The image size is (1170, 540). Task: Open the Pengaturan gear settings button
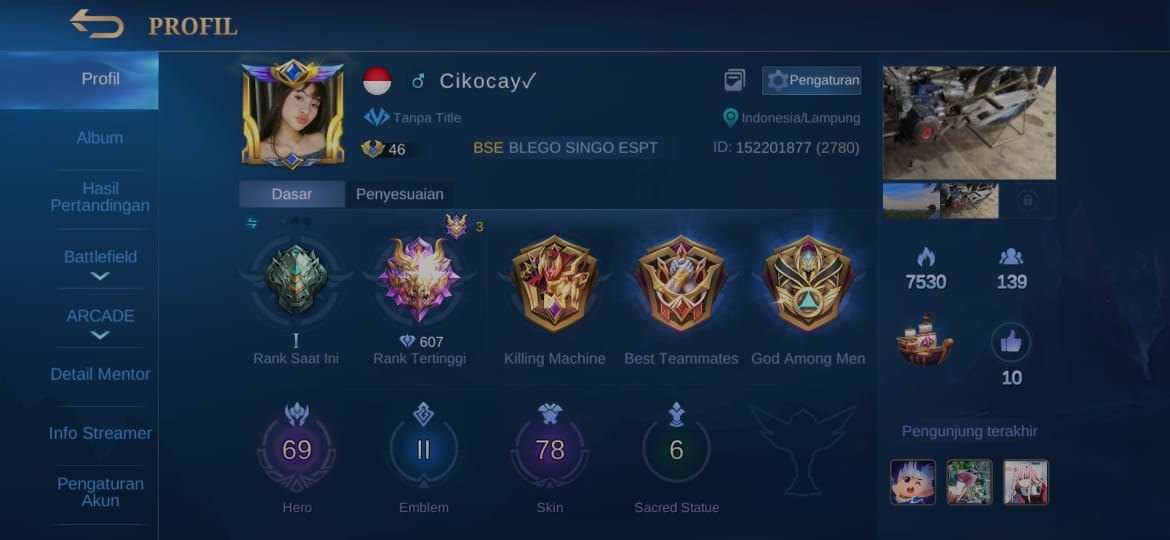812,81
